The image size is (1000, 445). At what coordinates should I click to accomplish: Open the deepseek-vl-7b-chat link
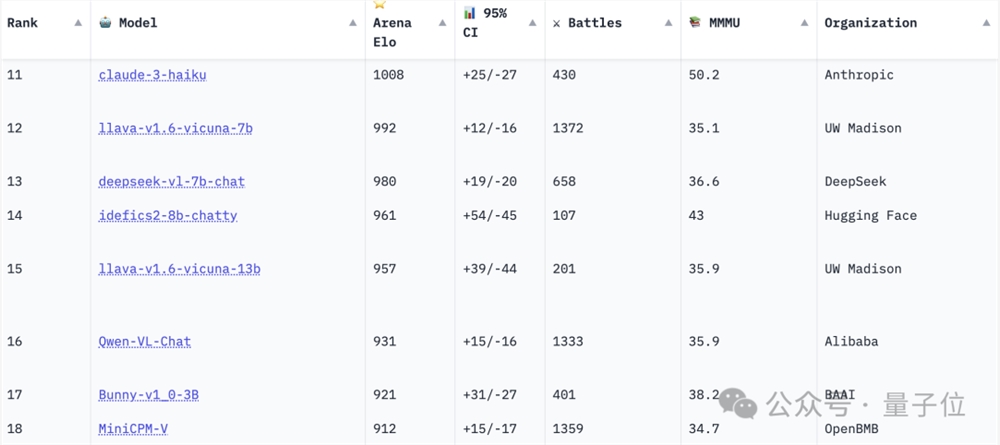[171, 181]
